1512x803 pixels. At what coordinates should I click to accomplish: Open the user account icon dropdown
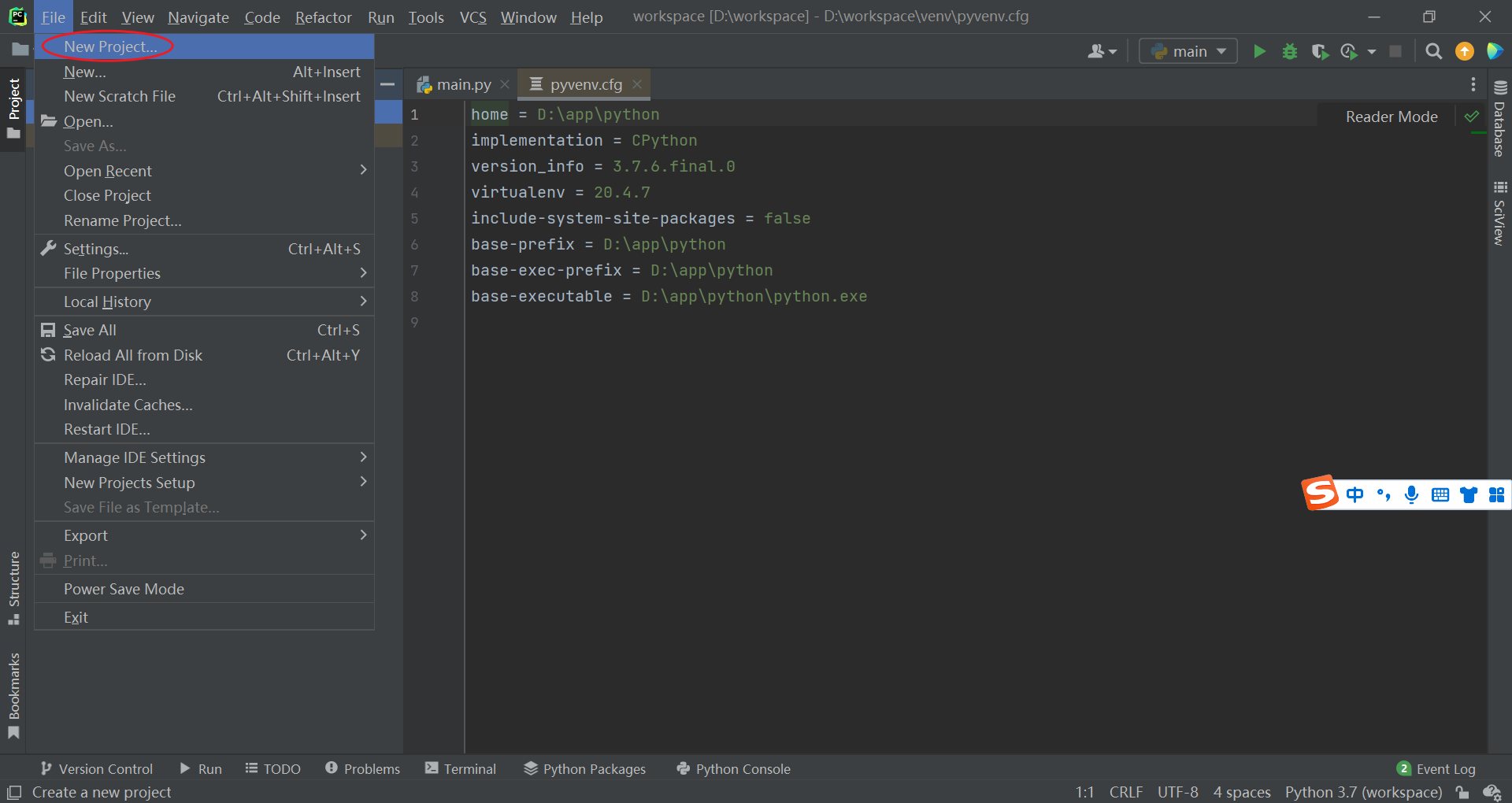1102,51
